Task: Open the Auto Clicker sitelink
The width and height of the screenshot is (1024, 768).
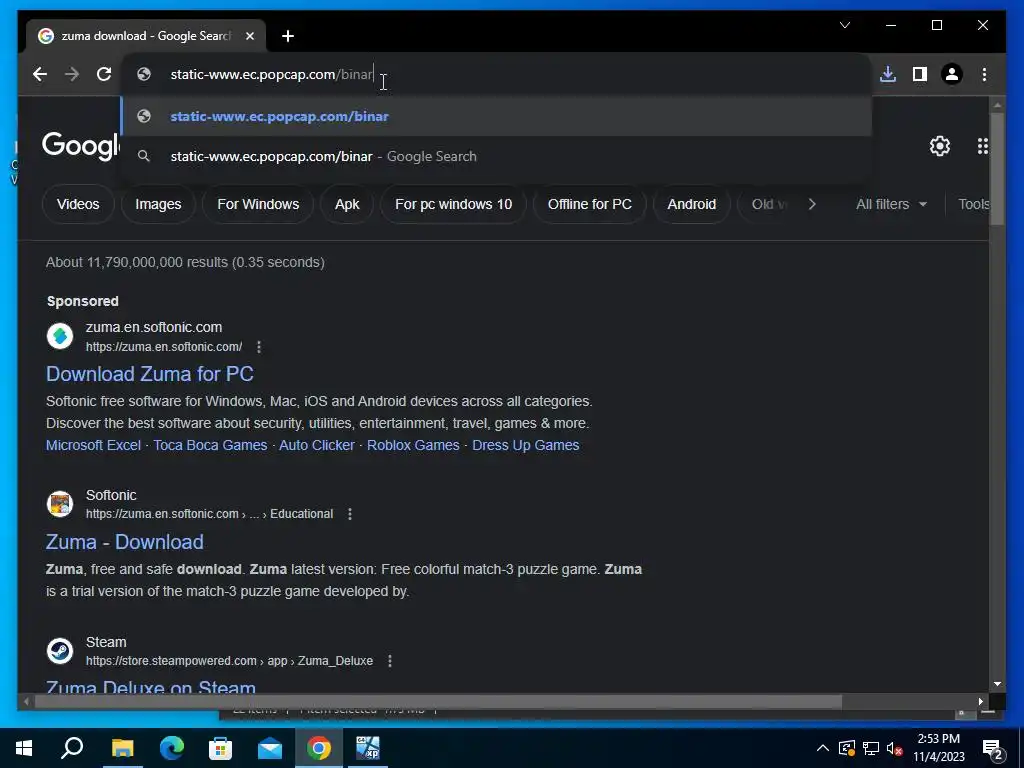Action: pos(317,445)
